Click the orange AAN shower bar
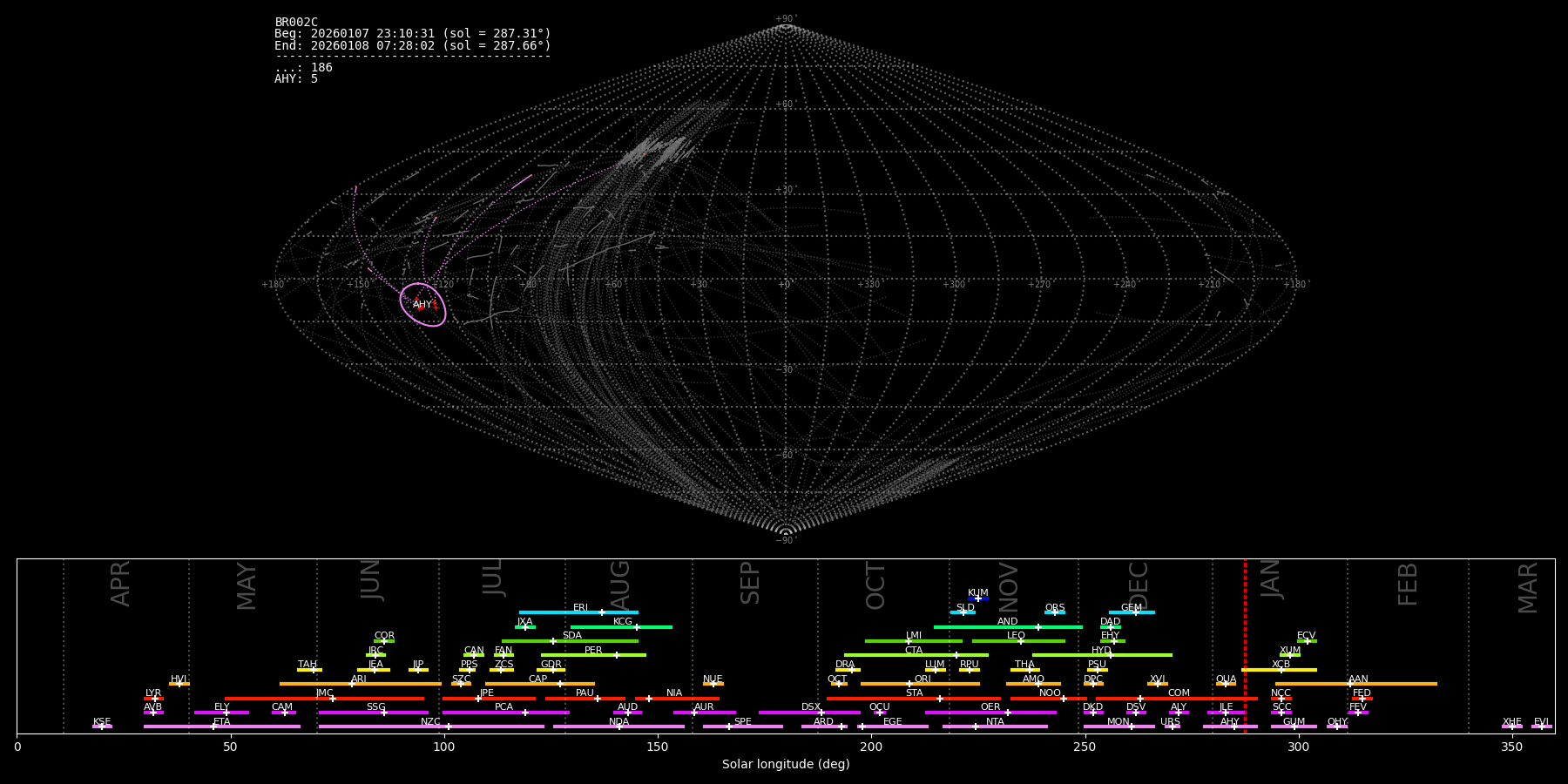 (x=1356, y=684)
